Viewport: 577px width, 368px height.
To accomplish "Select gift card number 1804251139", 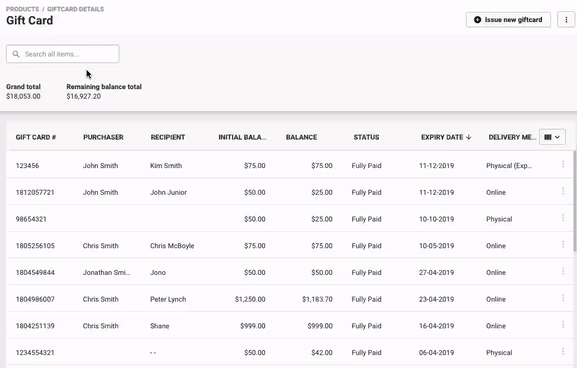I will click(x=35, y=326).
